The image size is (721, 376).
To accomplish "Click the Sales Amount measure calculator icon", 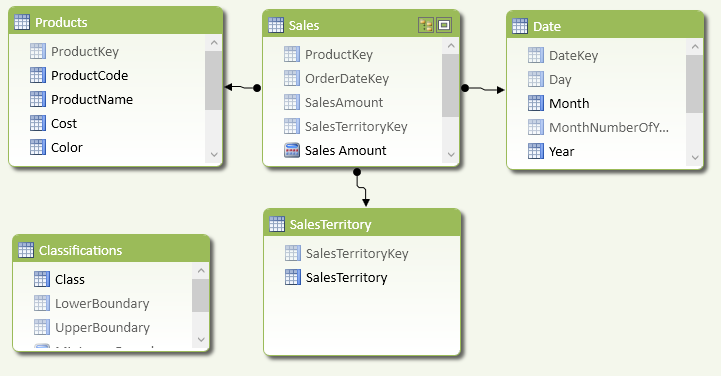I will tap(292, 150).
